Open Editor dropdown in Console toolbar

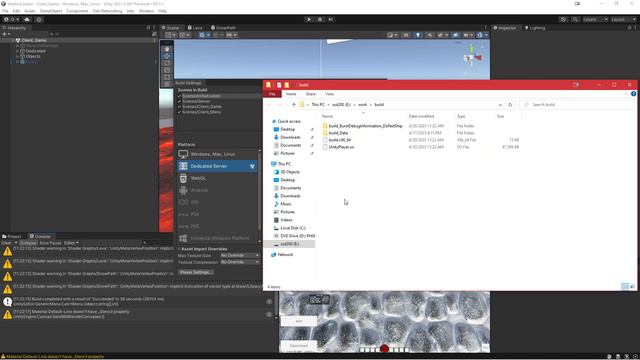point(71,243)
